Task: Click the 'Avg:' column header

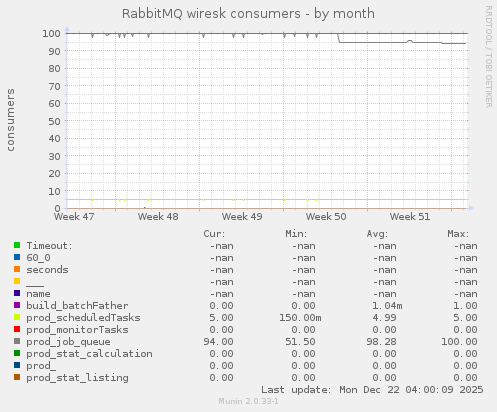Action: (377, 234)
